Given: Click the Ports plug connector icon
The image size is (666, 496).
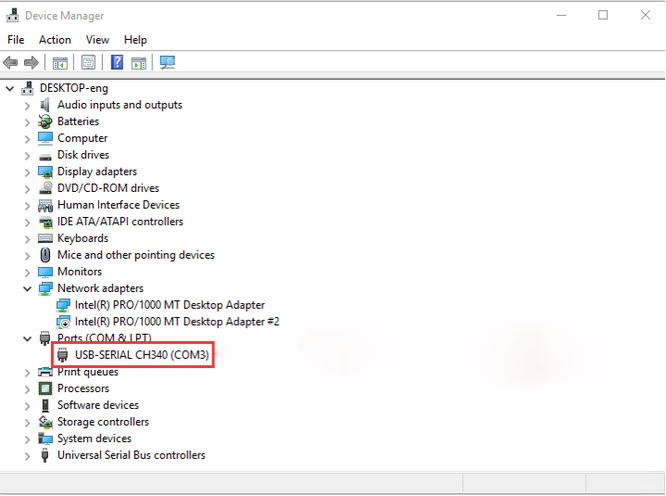Looking at the screenshot, I should (45, 338).
